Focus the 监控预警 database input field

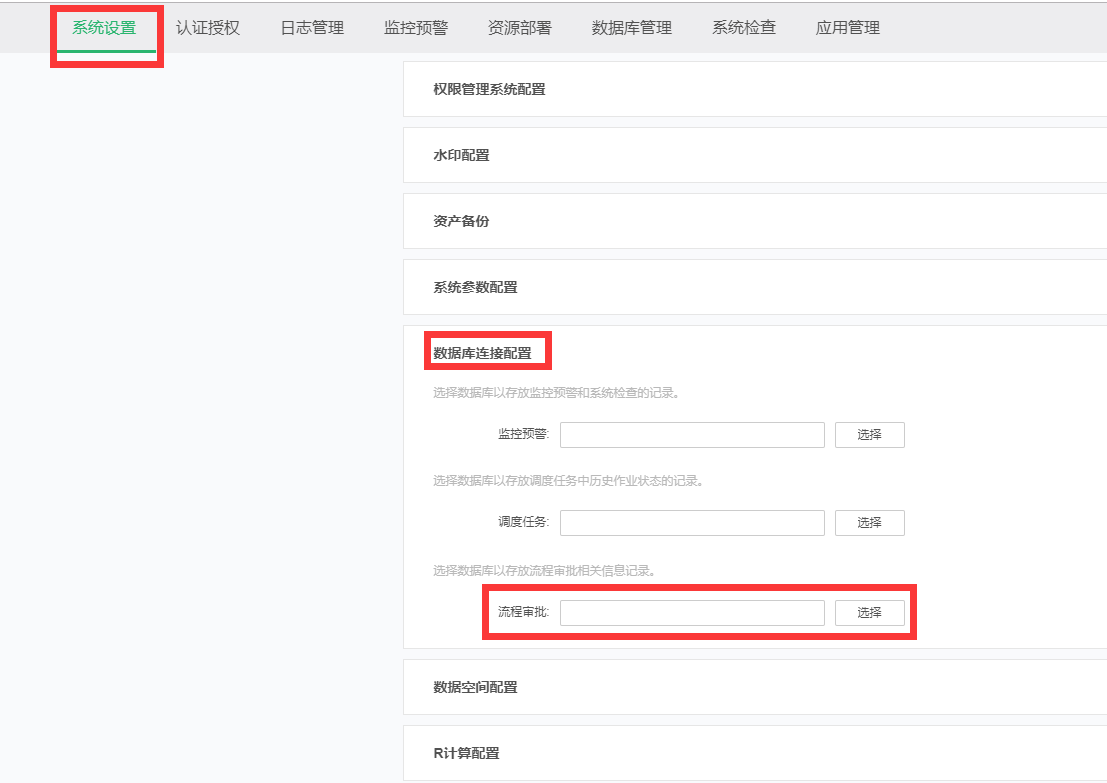692,435
